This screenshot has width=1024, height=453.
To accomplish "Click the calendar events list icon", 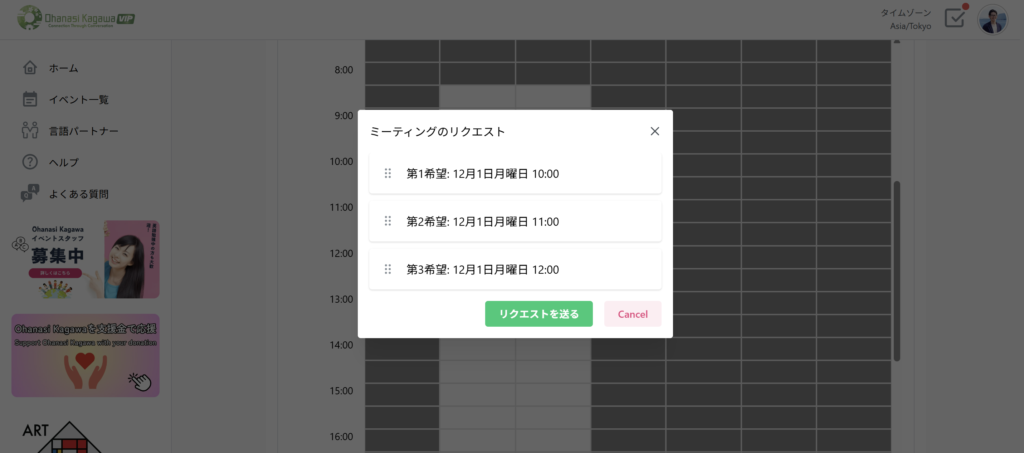I will click(x=30, y=99).
